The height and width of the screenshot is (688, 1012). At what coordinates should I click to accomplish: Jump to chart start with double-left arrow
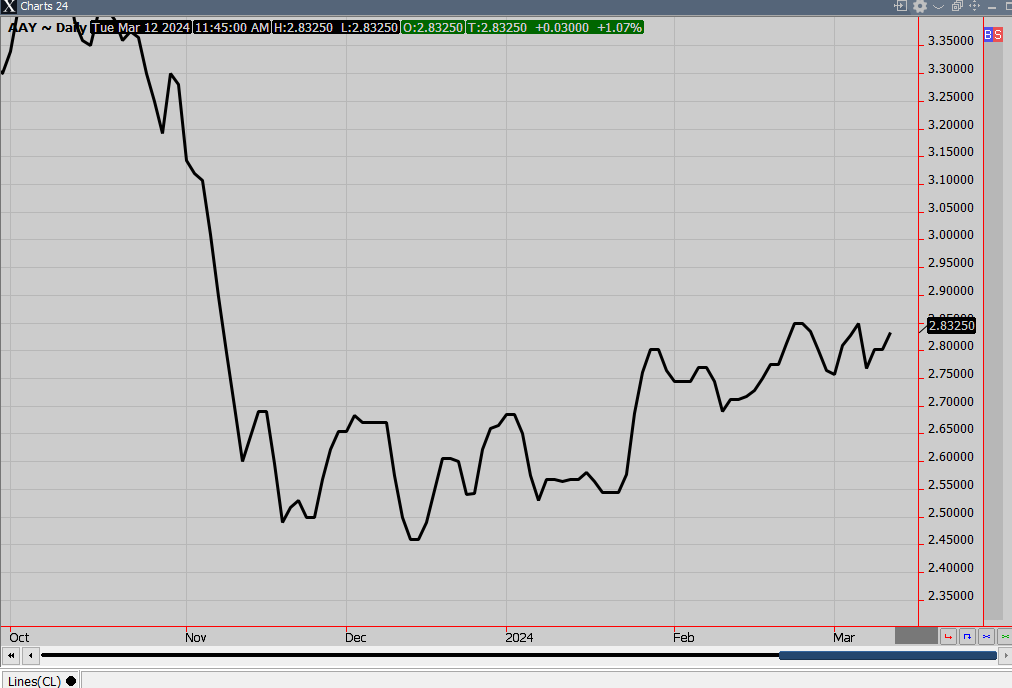pos(11,656)
